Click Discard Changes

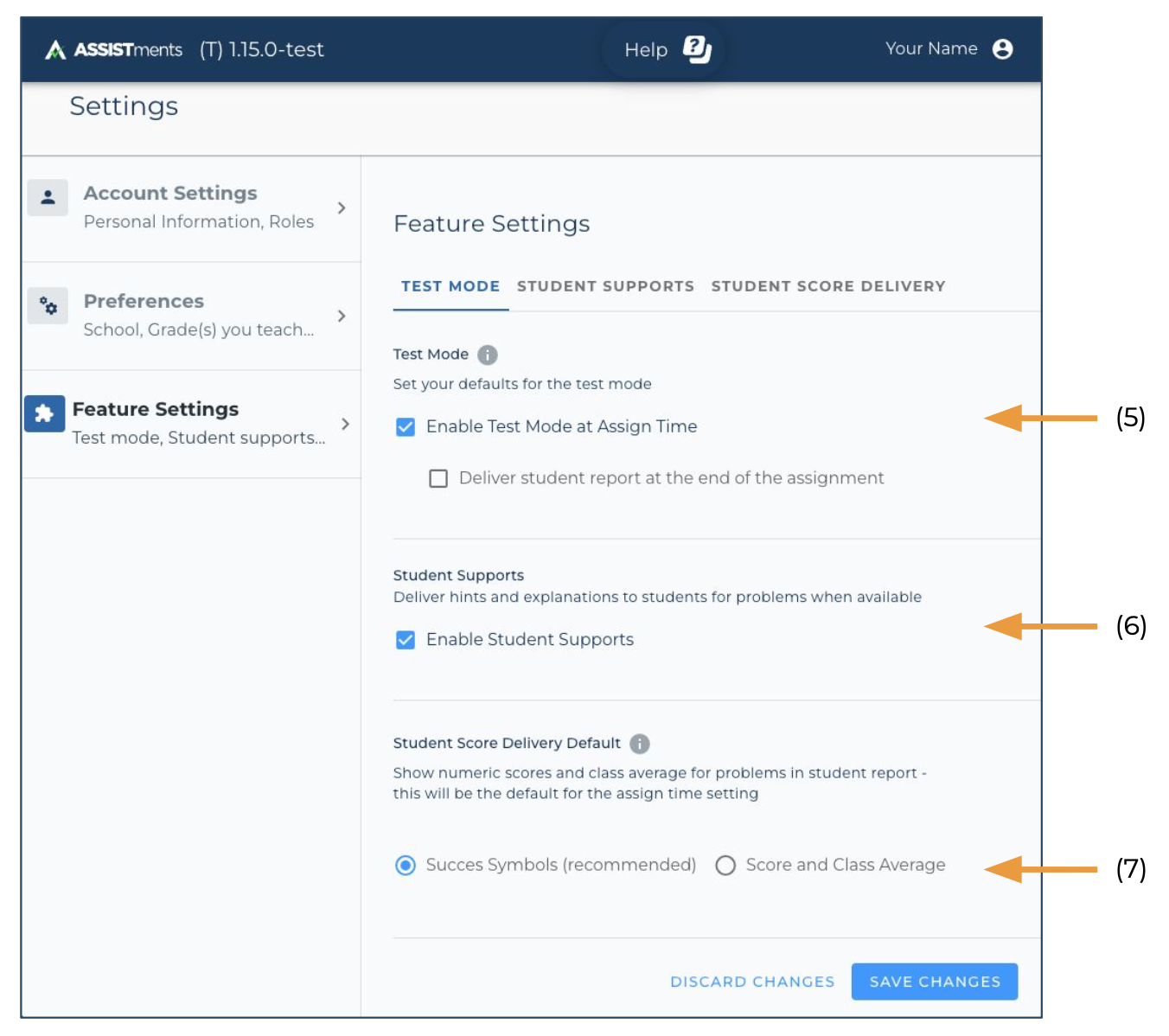[752, 982]
